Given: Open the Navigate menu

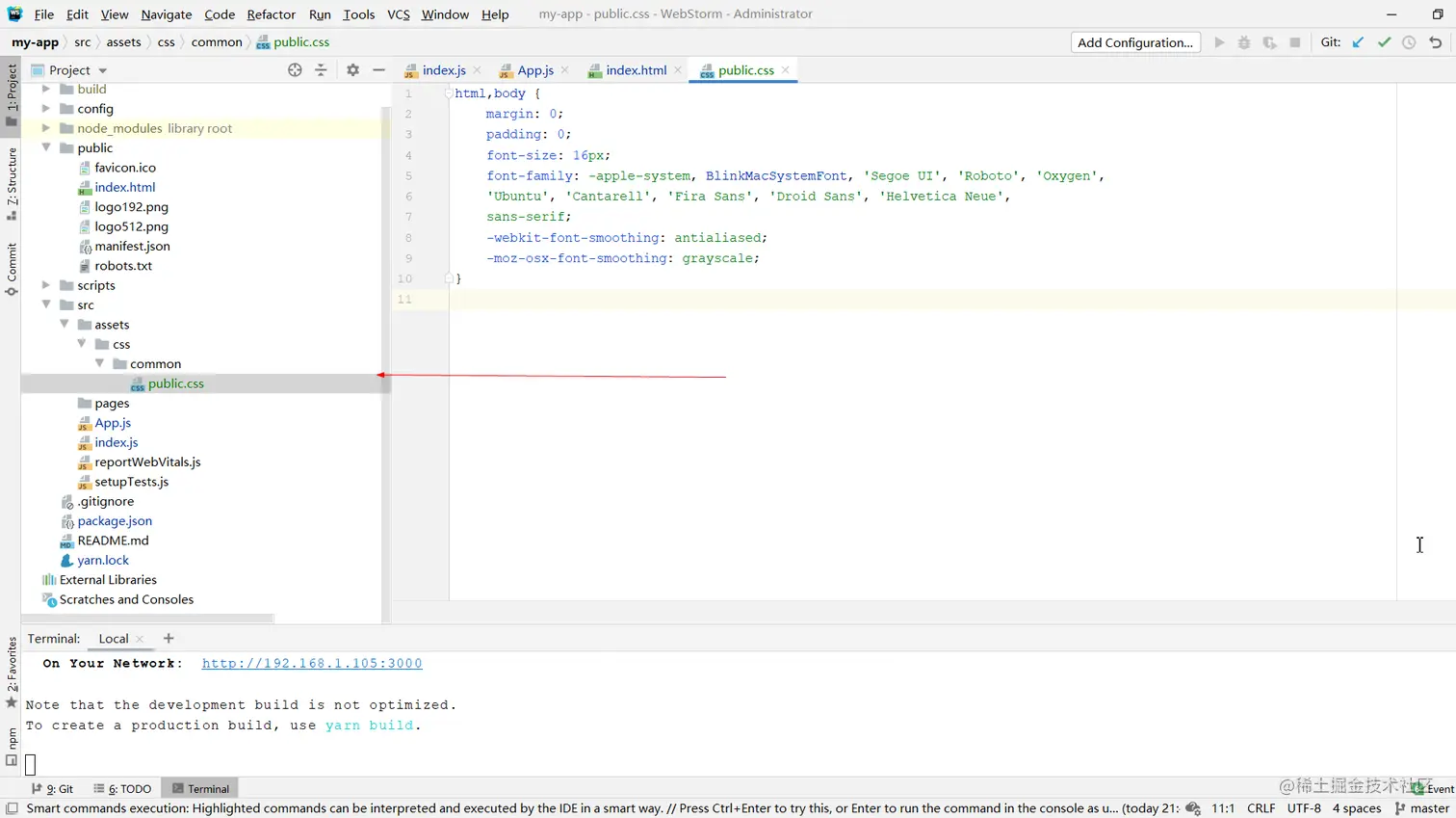Looking at the screenshot, I should 167,14.
